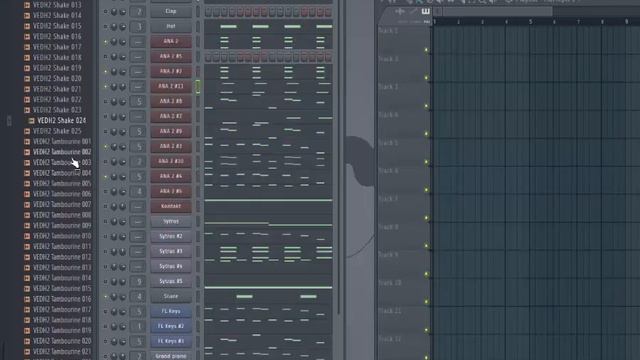Toggle the first step of the Clap row
Viewport: 640px width, 360px height.
(x=208, y=12)
